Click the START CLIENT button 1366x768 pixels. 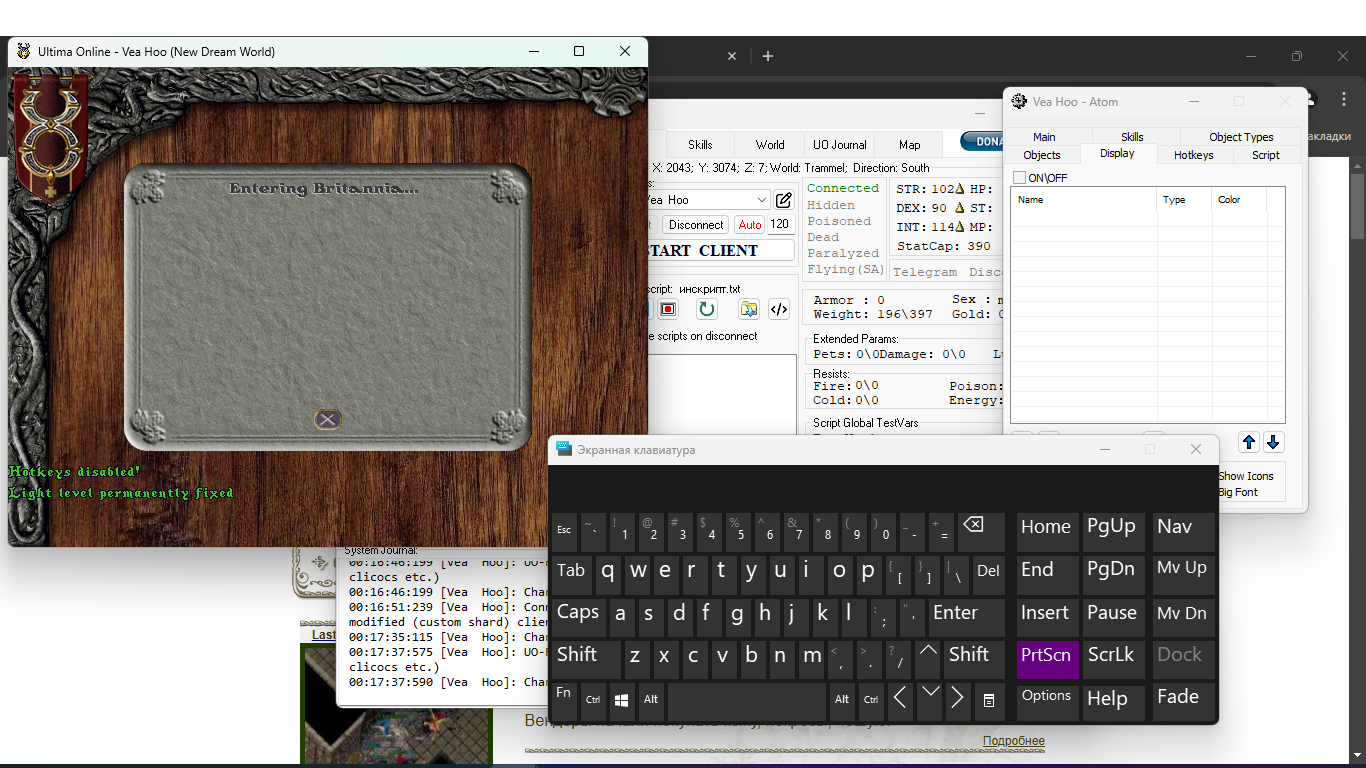point(722,250)
